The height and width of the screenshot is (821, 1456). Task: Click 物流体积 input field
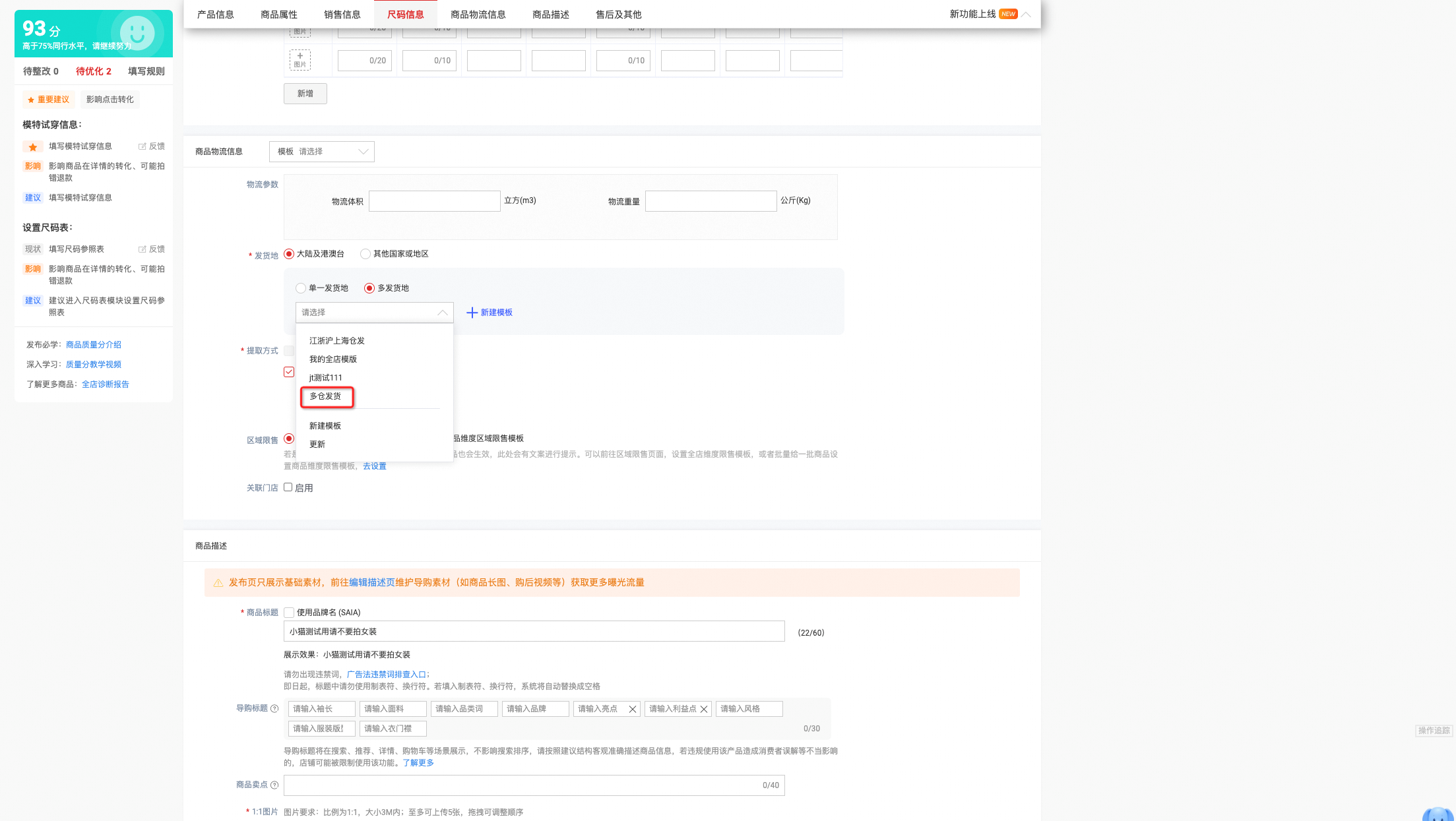434,201
